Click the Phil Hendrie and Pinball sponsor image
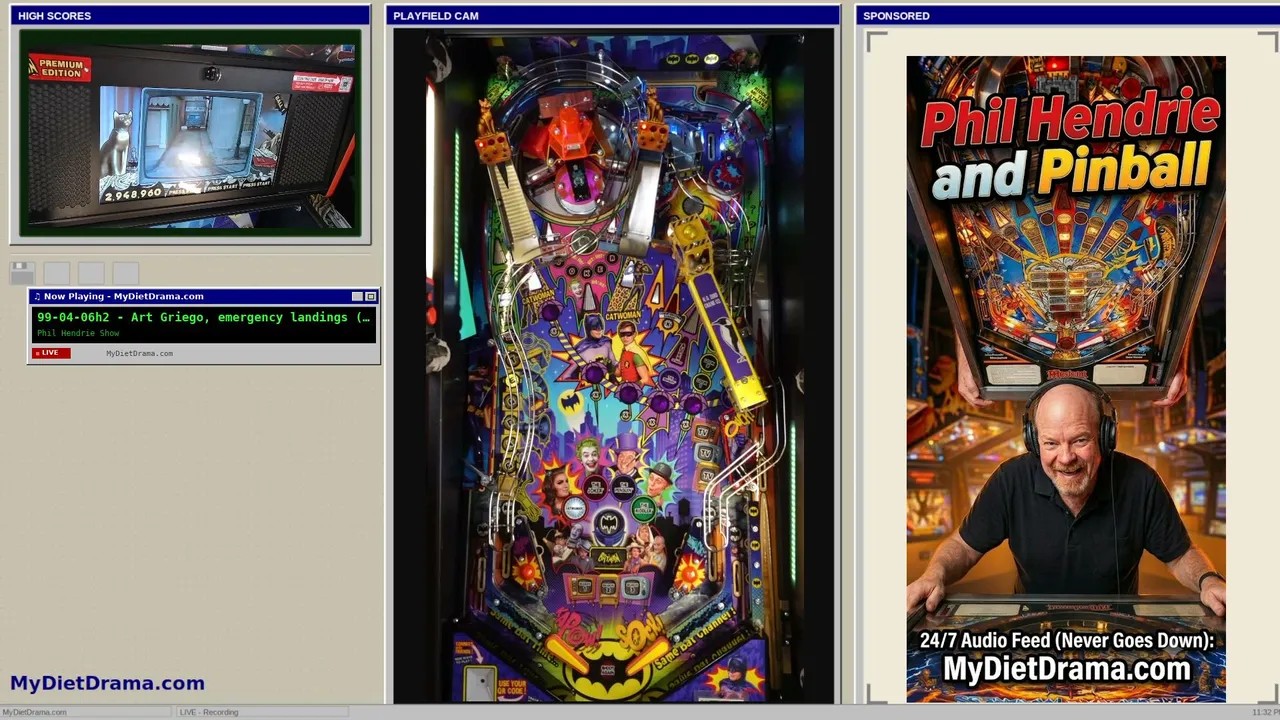 [1066, 379]
